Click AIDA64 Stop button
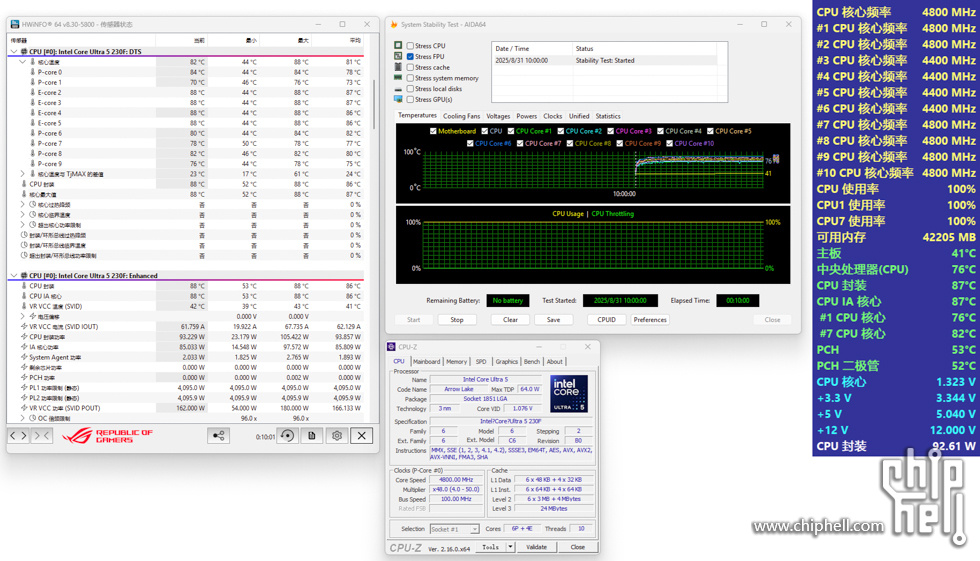The image size is (980, 561). click(x=457, y=319)
